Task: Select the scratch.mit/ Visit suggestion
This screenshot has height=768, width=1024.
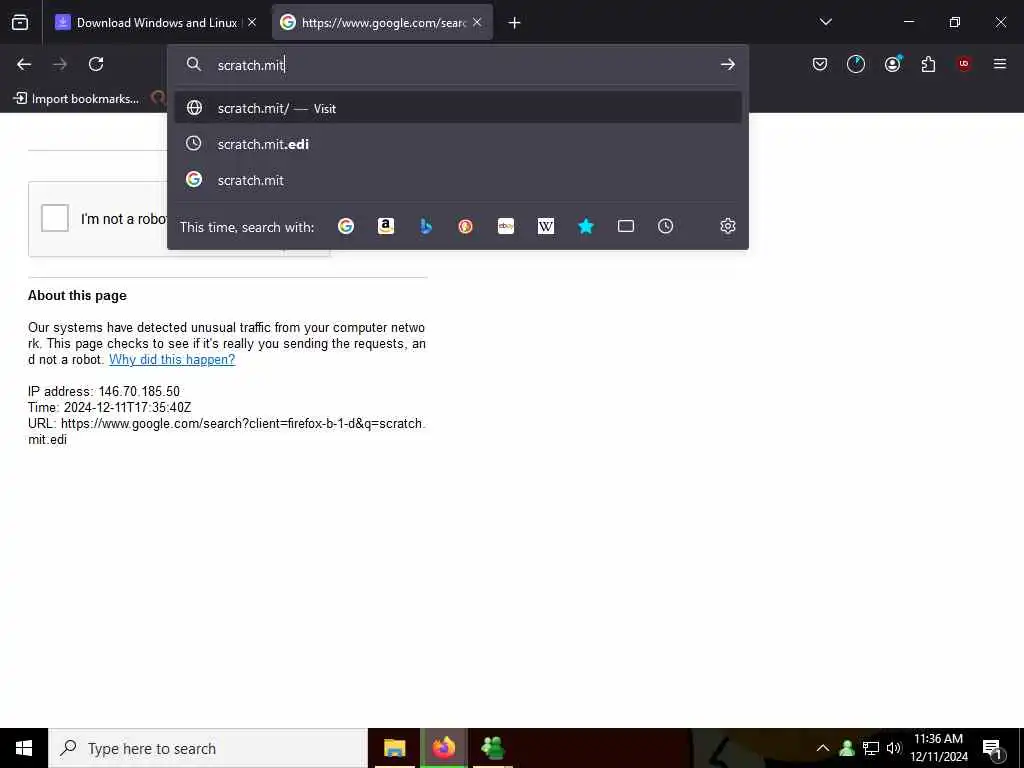Action: 458,108
